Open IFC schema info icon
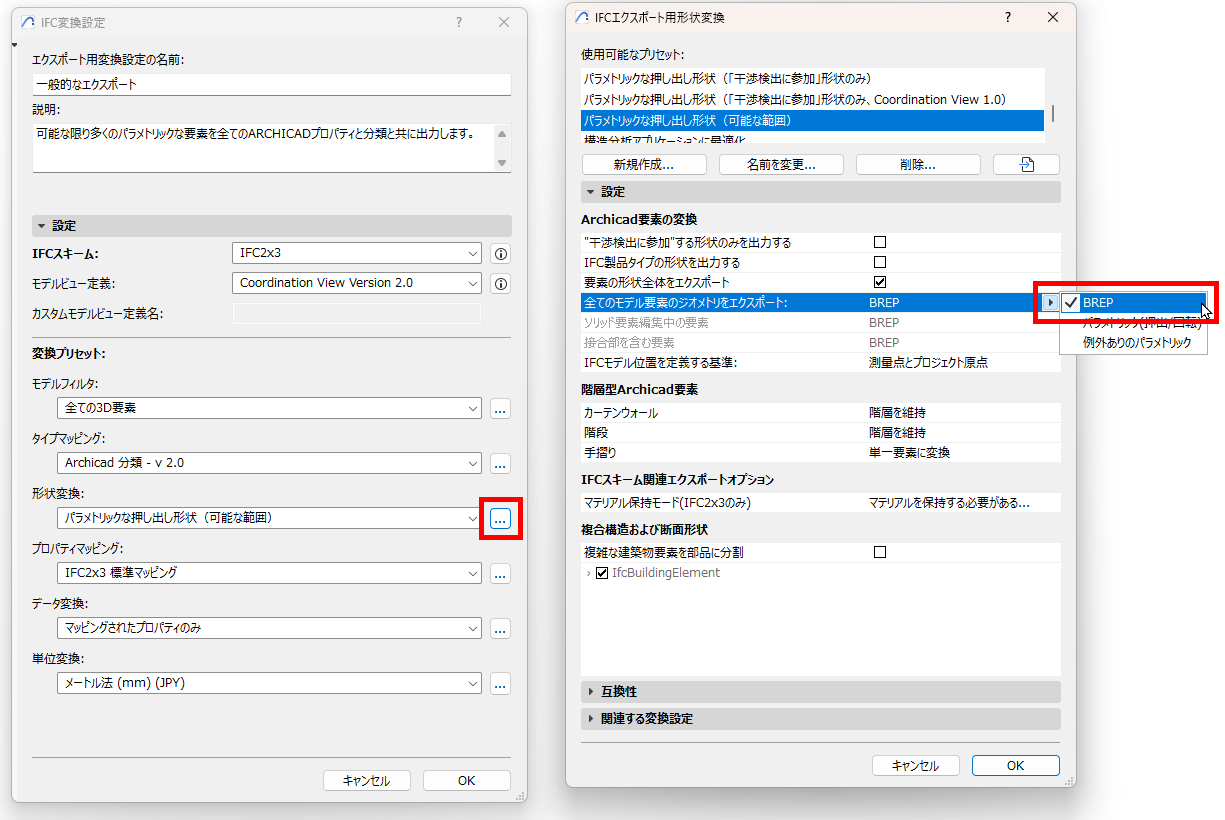Image resolution: width=1225 pixels, height=820 pixels. click(501, 254)
